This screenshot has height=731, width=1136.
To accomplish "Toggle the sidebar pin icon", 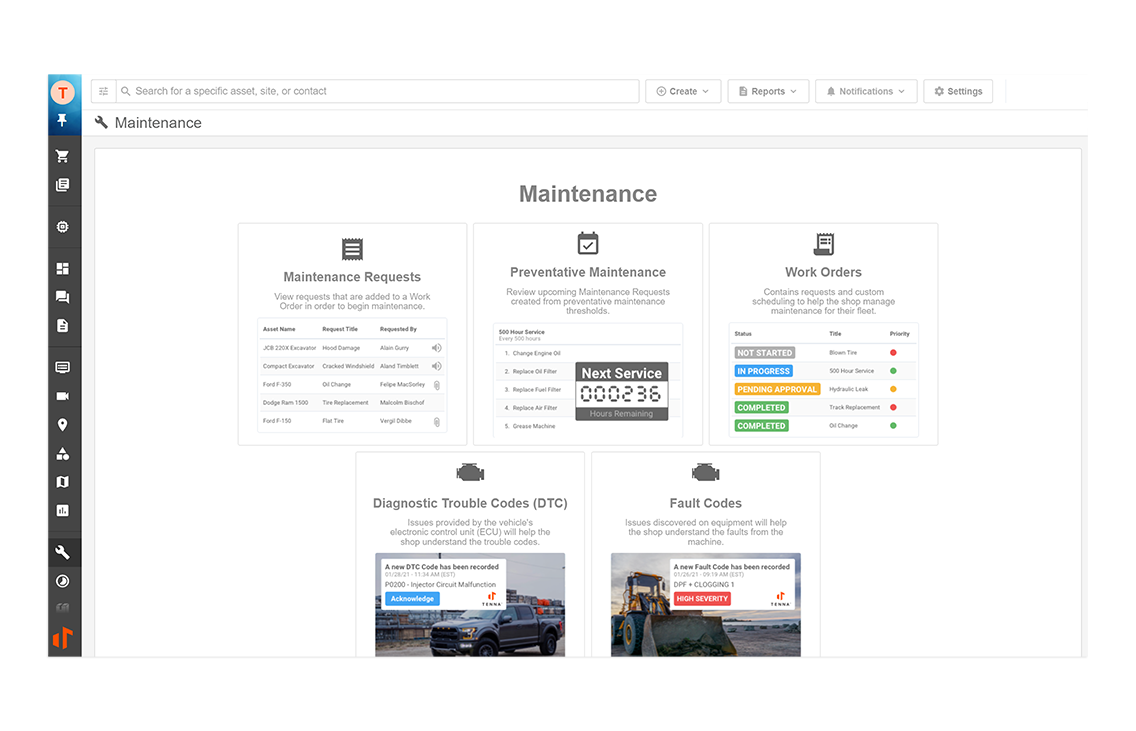I will [x=62, y=120].
